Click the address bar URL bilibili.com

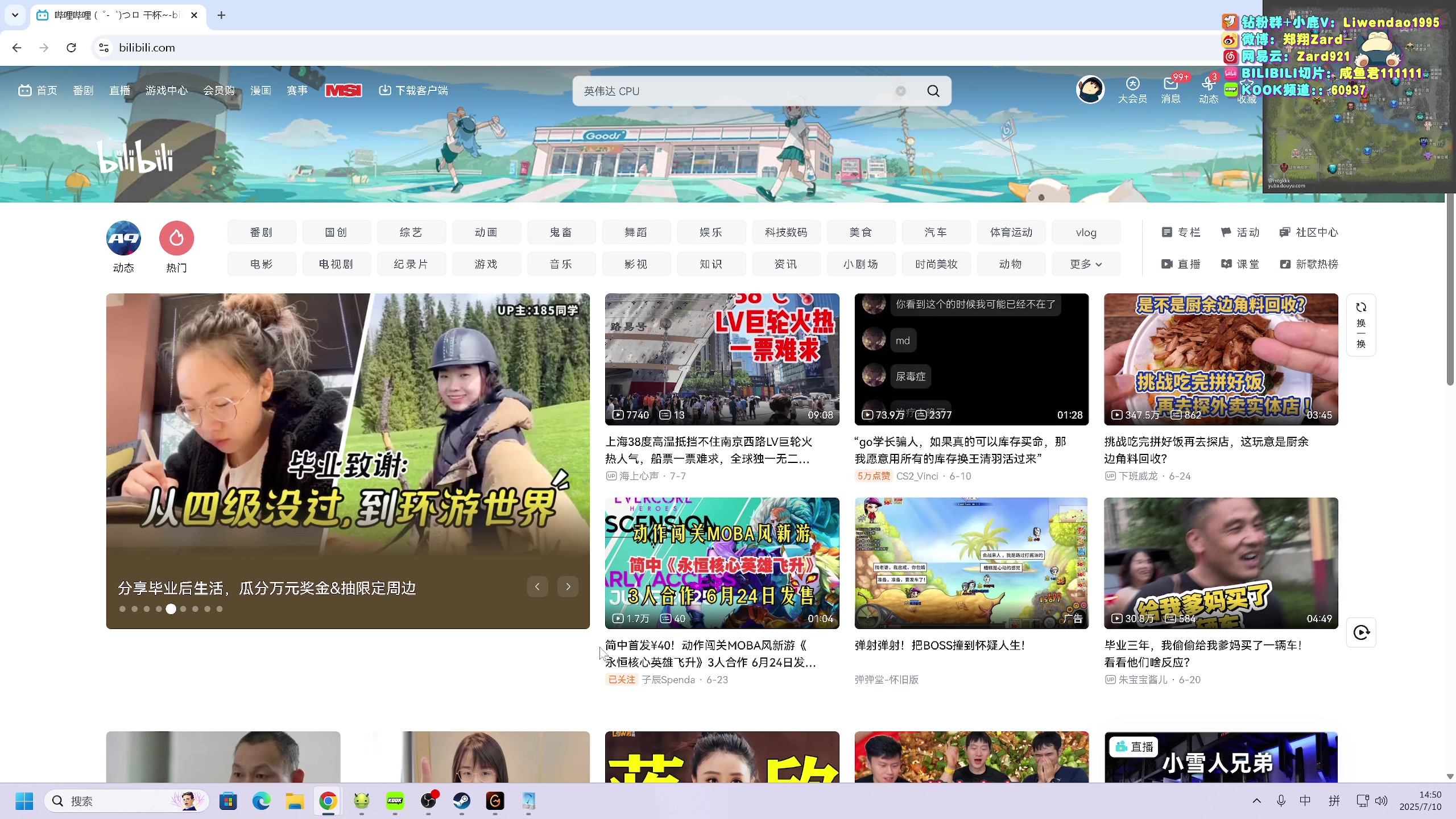point(147,48)
